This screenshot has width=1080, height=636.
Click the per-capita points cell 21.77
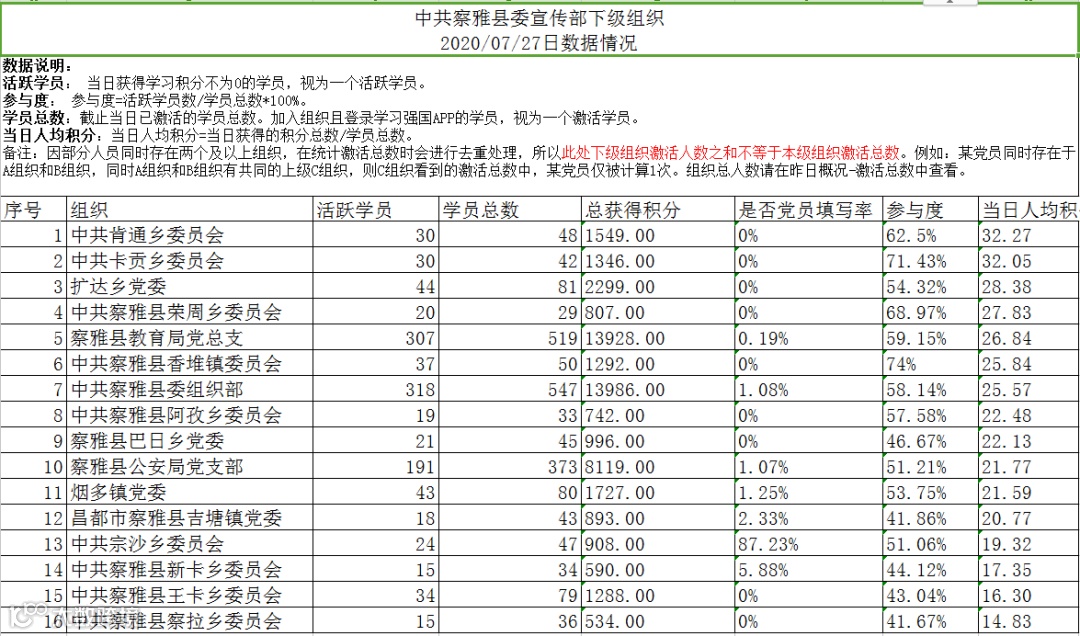[x=1029, y=467]
